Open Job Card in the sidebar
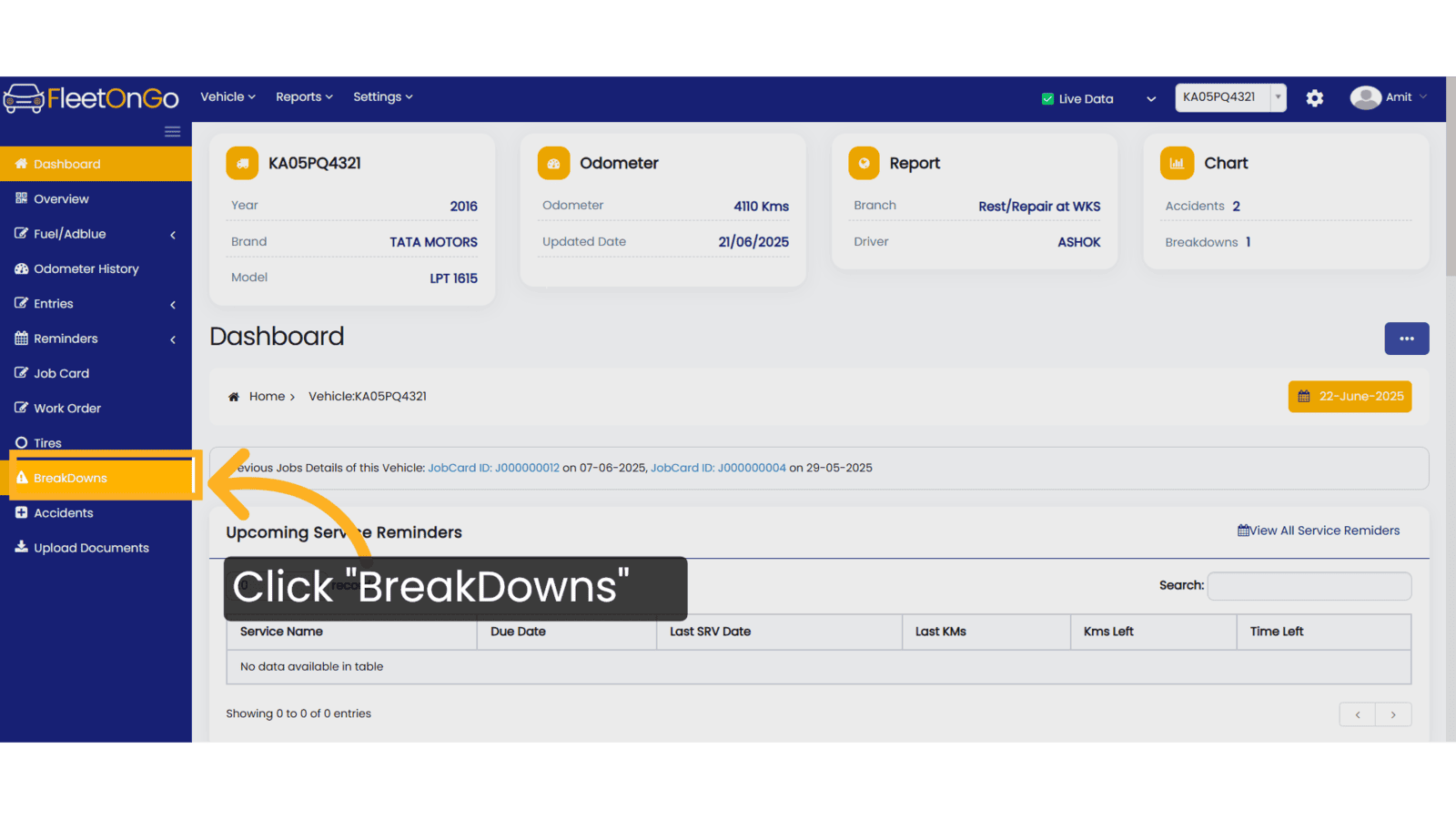1456x819 pixels. [x=96, y=374]
